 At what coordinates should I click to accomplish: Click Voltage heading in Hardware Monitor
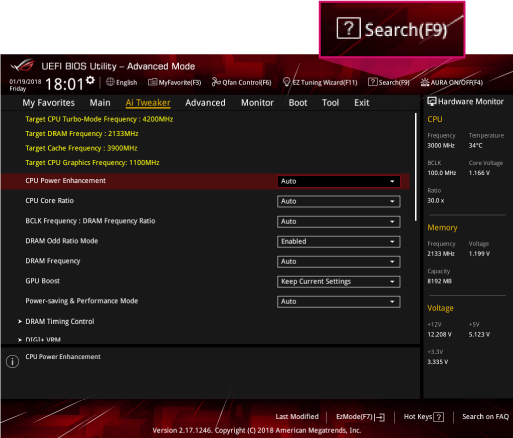[x=440, y=308]
